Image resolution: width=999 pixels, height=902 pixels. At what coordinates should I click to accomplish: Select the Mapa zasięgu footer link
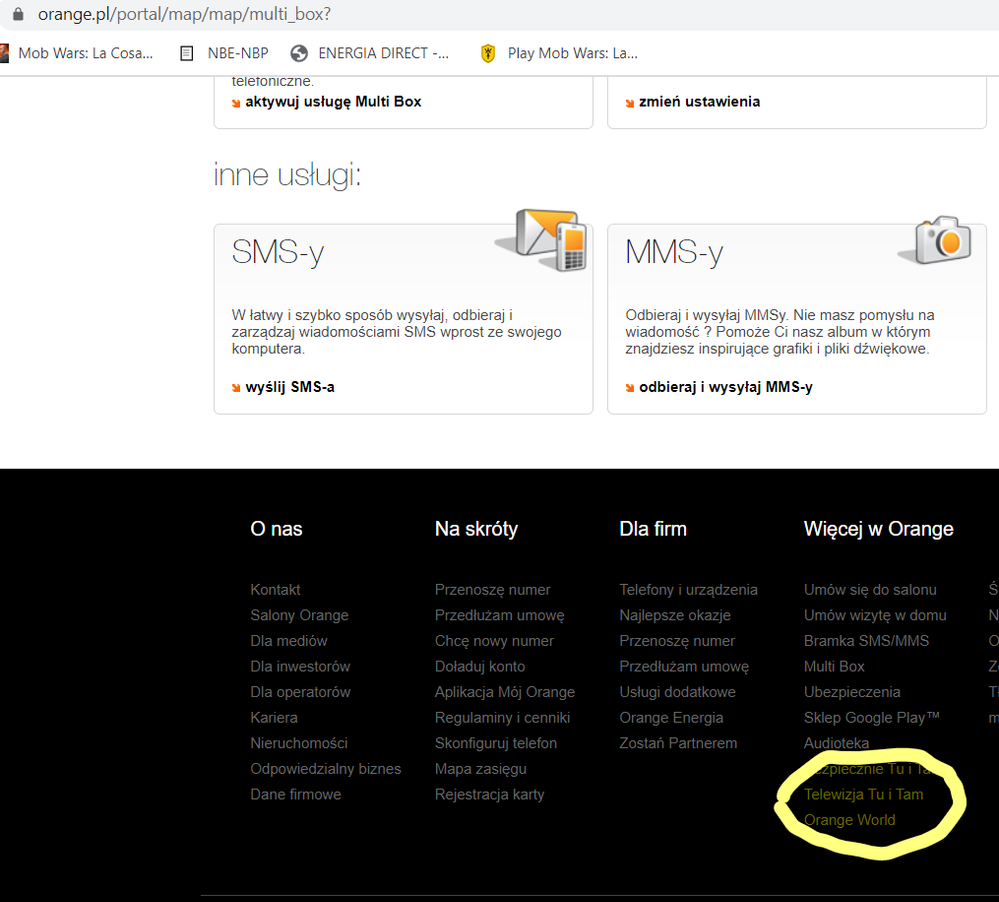[x=480, y=769]
